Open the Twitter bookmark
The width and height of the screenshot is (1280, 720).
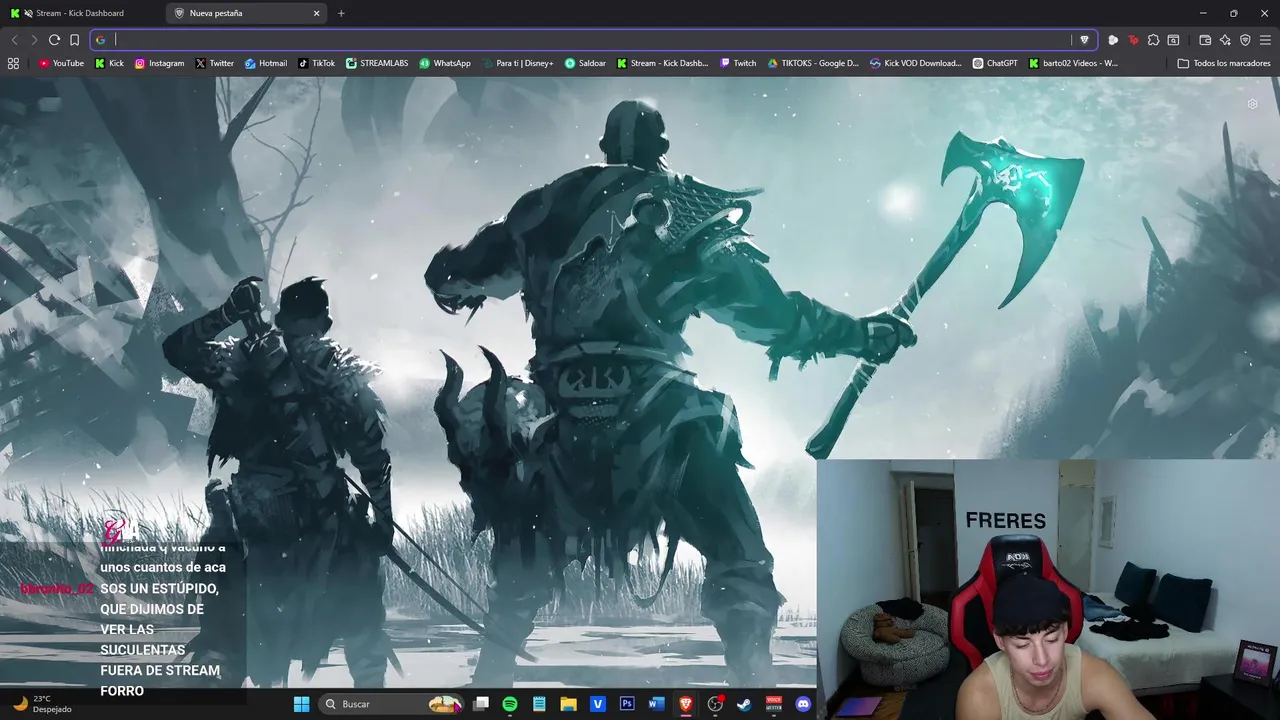(214, 63)
